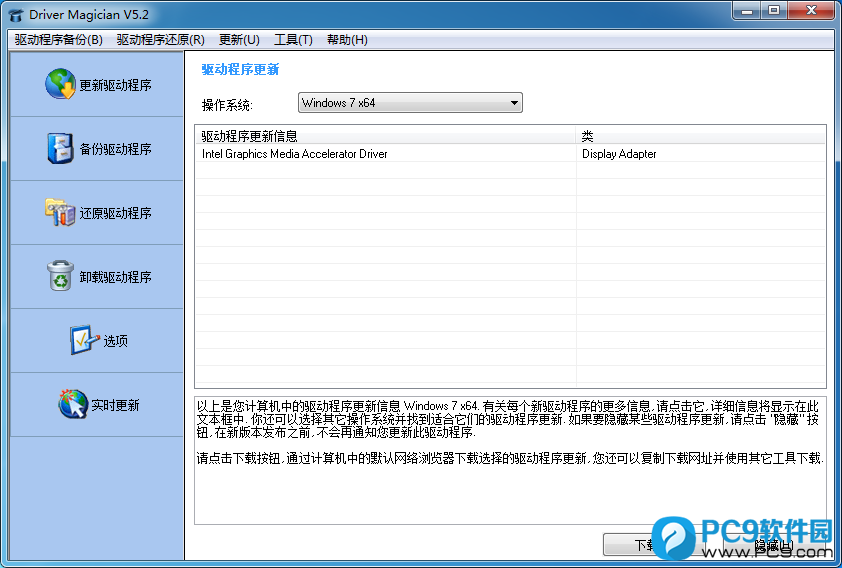Click the 实时更新 sidebar label

(x=115, y=405)
